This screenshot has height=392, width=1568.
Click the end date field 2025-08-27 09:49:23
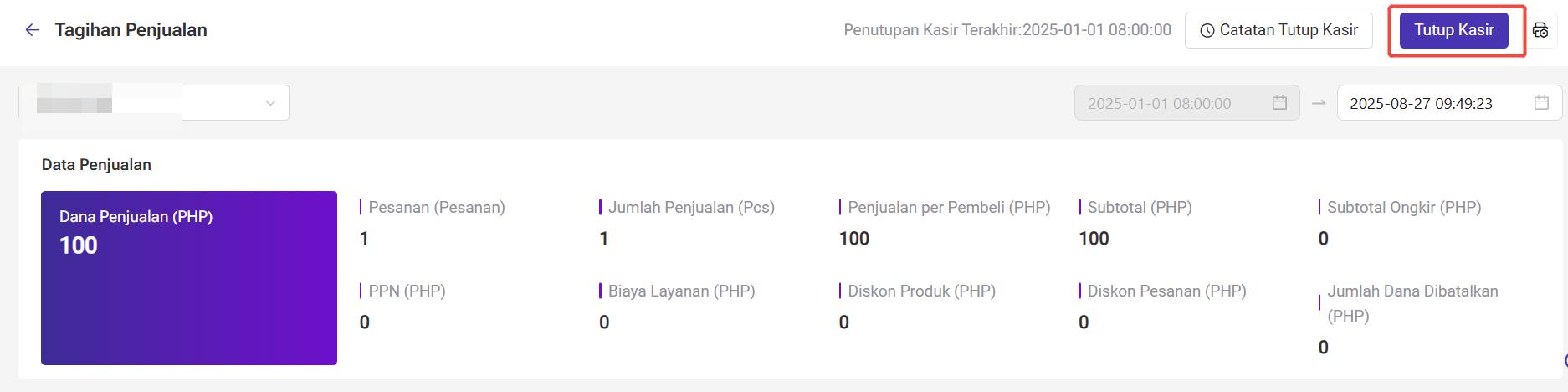(x=1449, y=102)
